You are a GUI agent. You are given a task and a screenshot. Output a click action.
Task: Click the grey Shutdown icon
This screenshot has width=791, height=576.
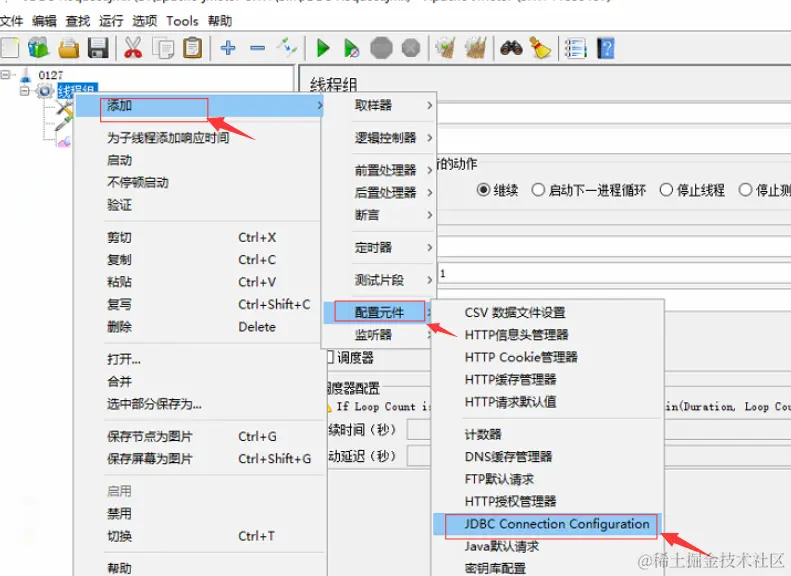(x=411, y=48)
